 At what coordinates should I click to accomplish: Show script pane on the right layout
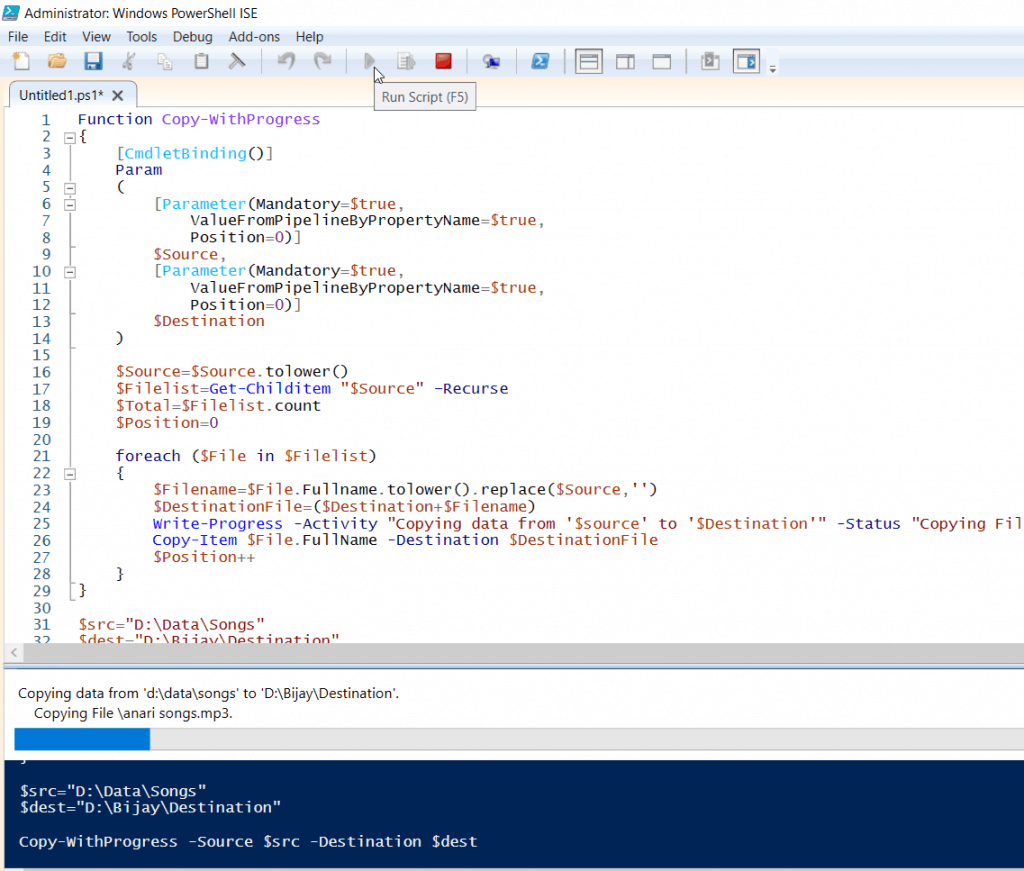[626, 62]
